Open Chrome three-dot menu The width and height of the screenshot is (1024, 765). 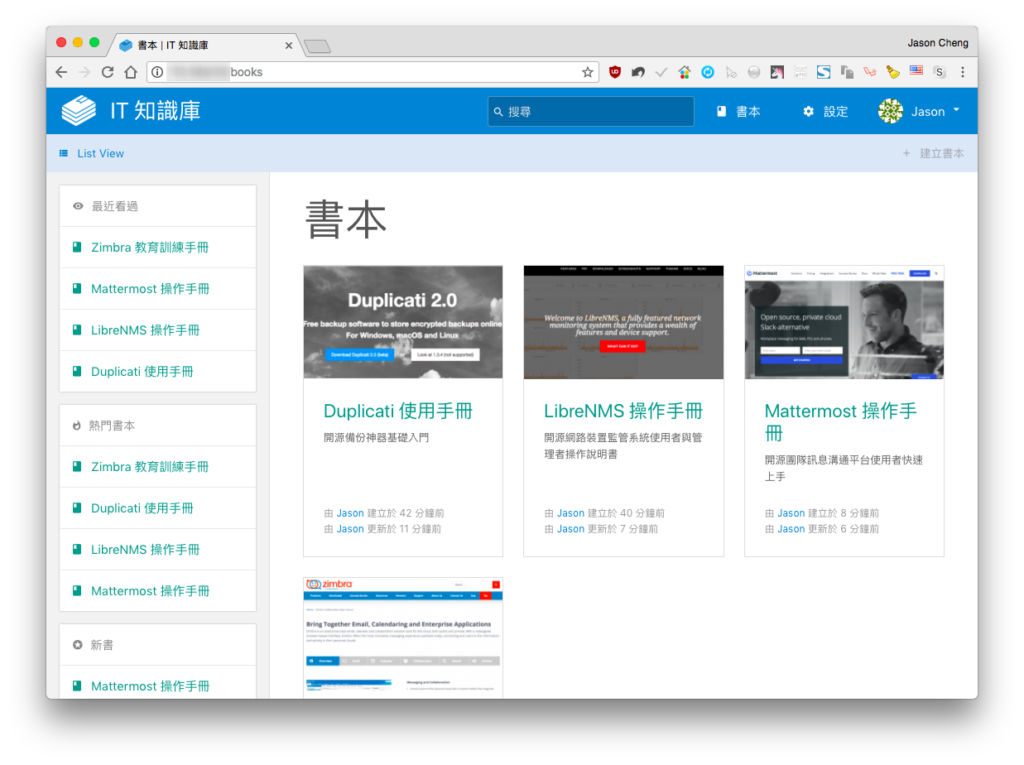click(963, 73)
